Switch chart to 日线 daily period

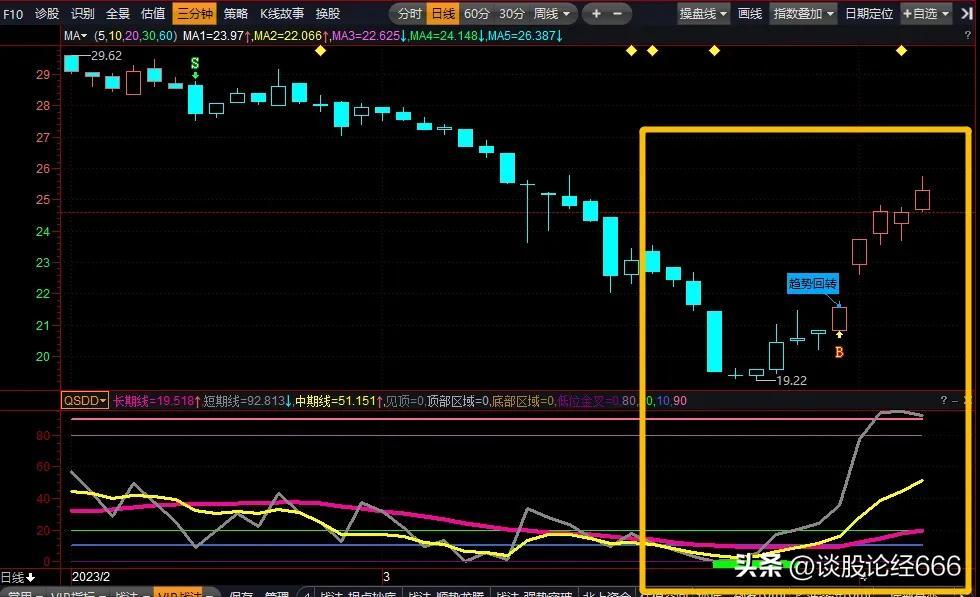tap(441, 14)
